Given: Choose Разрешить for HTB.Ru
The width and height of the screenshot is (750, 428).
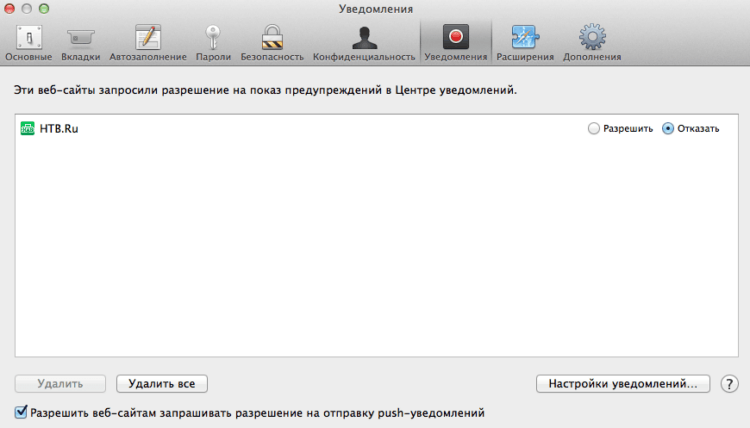Looking at the screenshot, I should click(x=594, y=129).
